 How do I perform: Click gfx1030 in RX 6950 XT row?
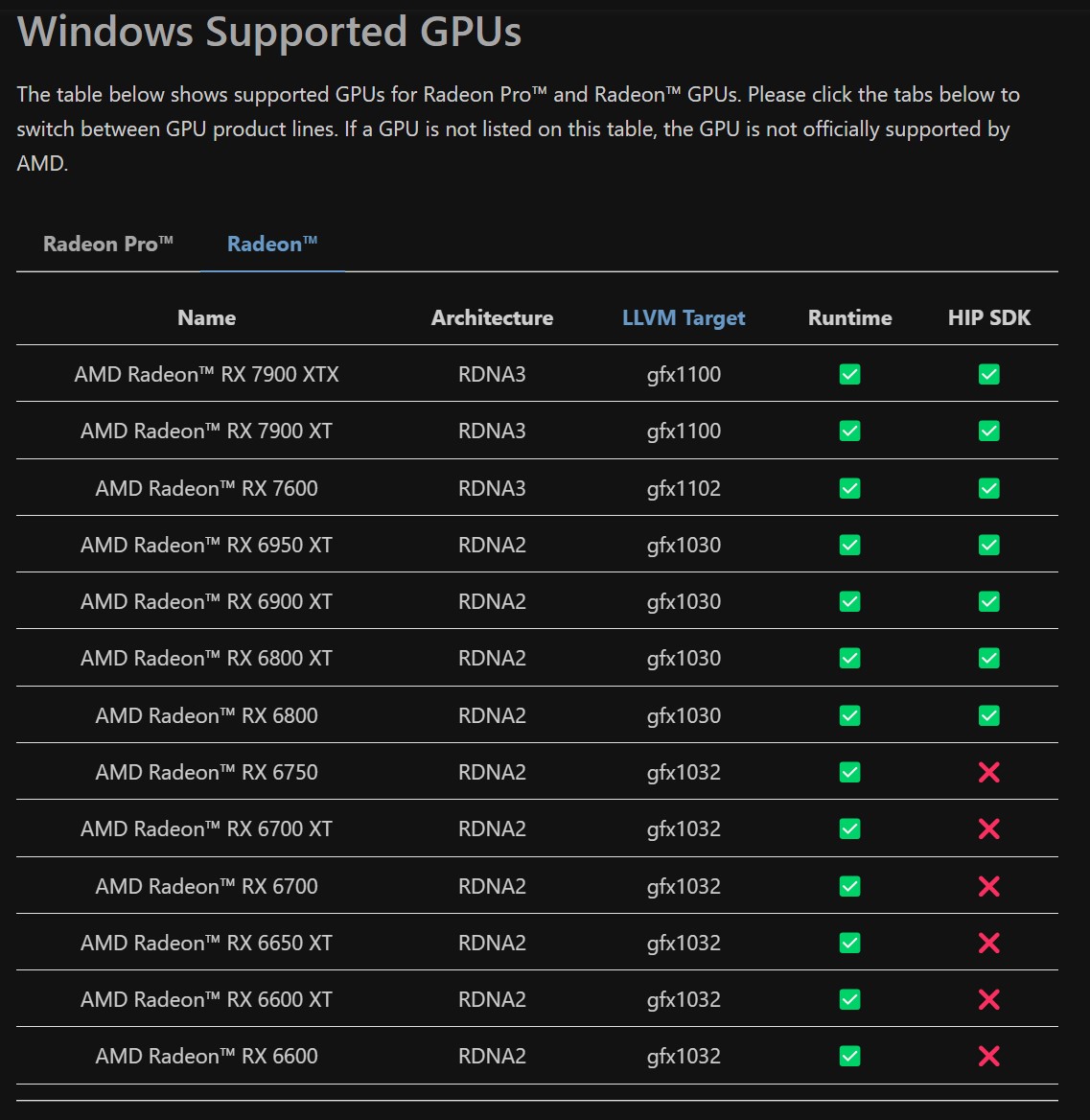click(x=684, y=545)
